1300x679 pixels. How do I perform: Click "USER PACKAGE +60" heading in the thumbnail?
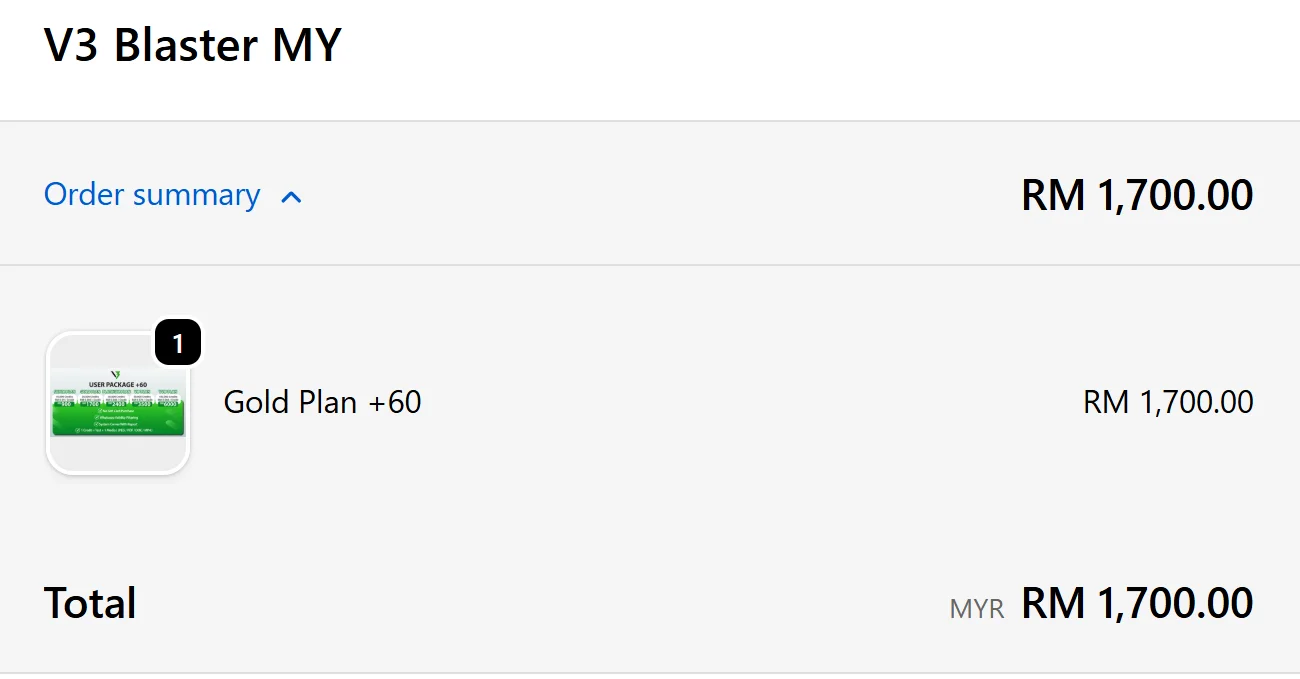pos(118,384)
